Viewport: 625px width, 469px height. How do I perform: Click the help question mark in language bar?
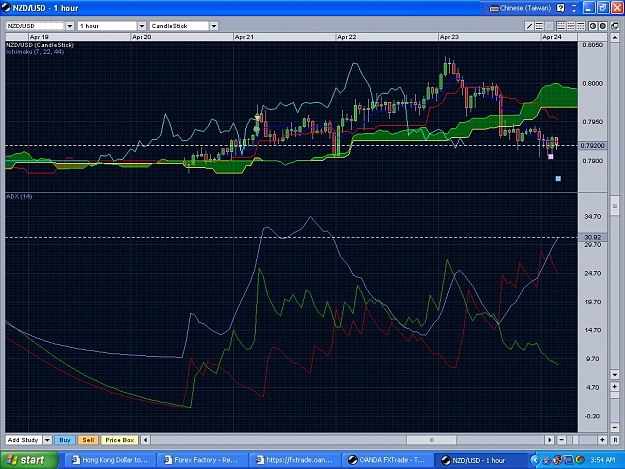point(560,8)
